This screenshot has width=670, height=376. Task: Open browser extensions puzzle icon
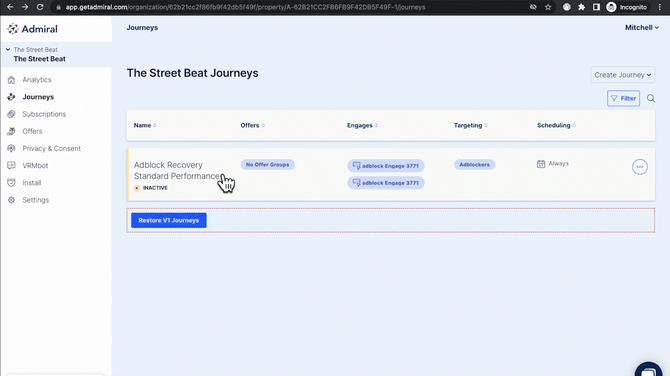click(581, 7)
